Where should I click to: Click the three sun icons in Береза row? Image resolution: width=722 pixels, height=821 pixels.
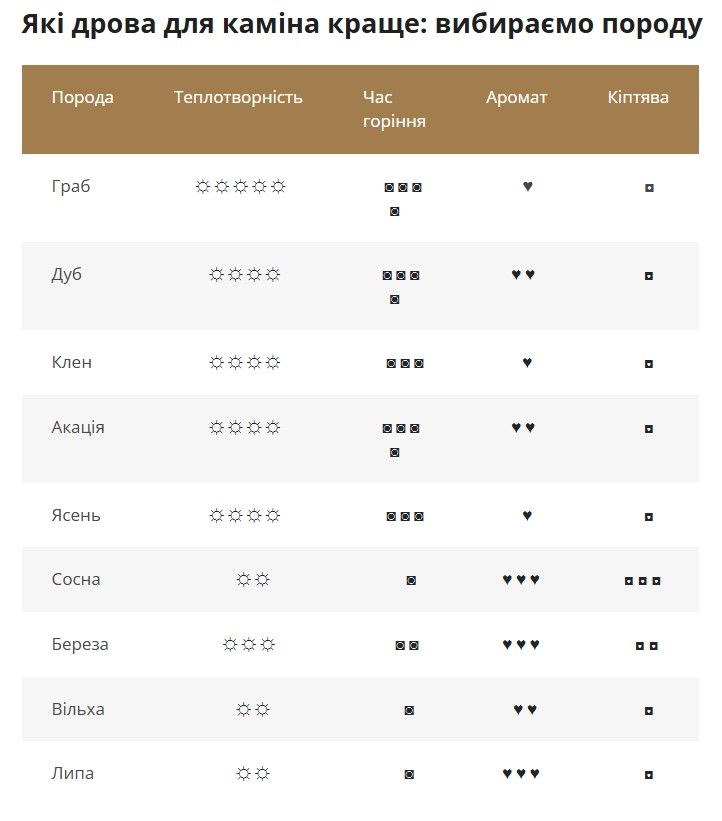[248, 645]
